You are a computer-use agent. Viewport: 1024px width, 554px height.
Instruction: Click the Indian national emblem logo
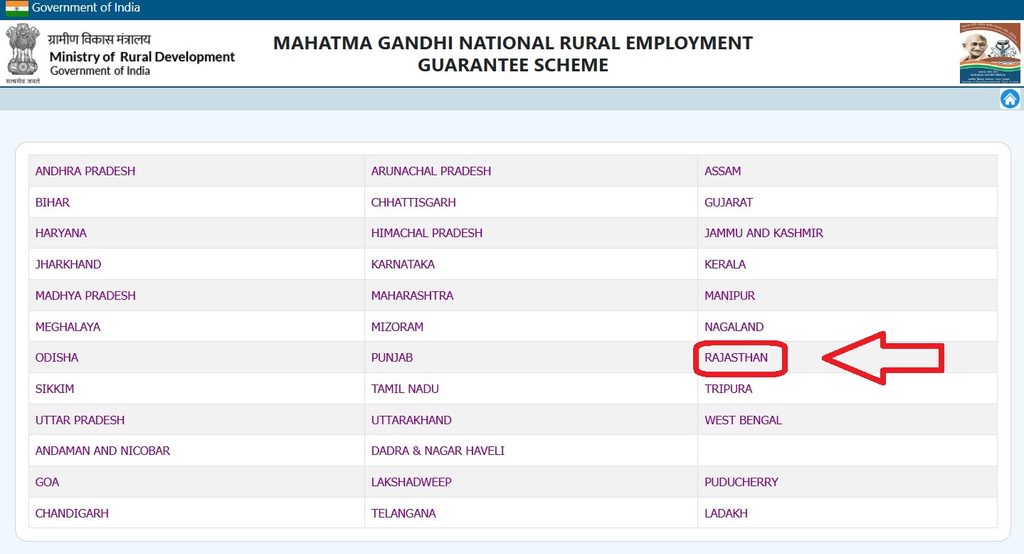[x=23, y=54]
